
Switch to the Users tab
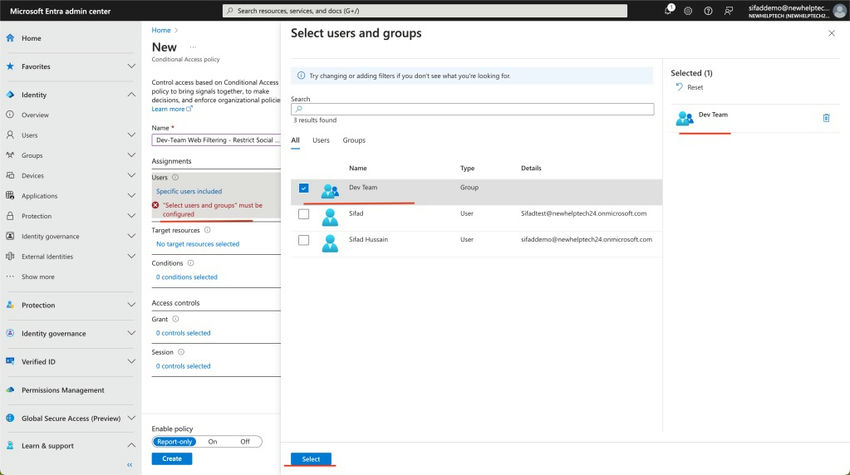(x=321, y=140)
